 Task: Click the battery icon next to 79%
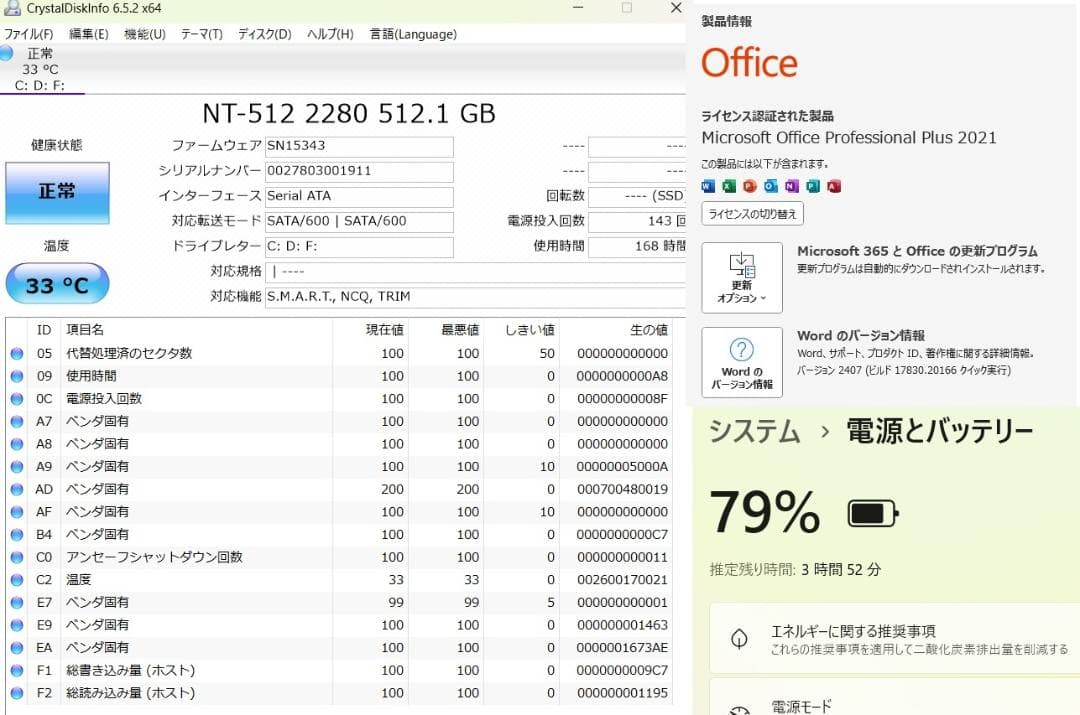click(870, 513)
